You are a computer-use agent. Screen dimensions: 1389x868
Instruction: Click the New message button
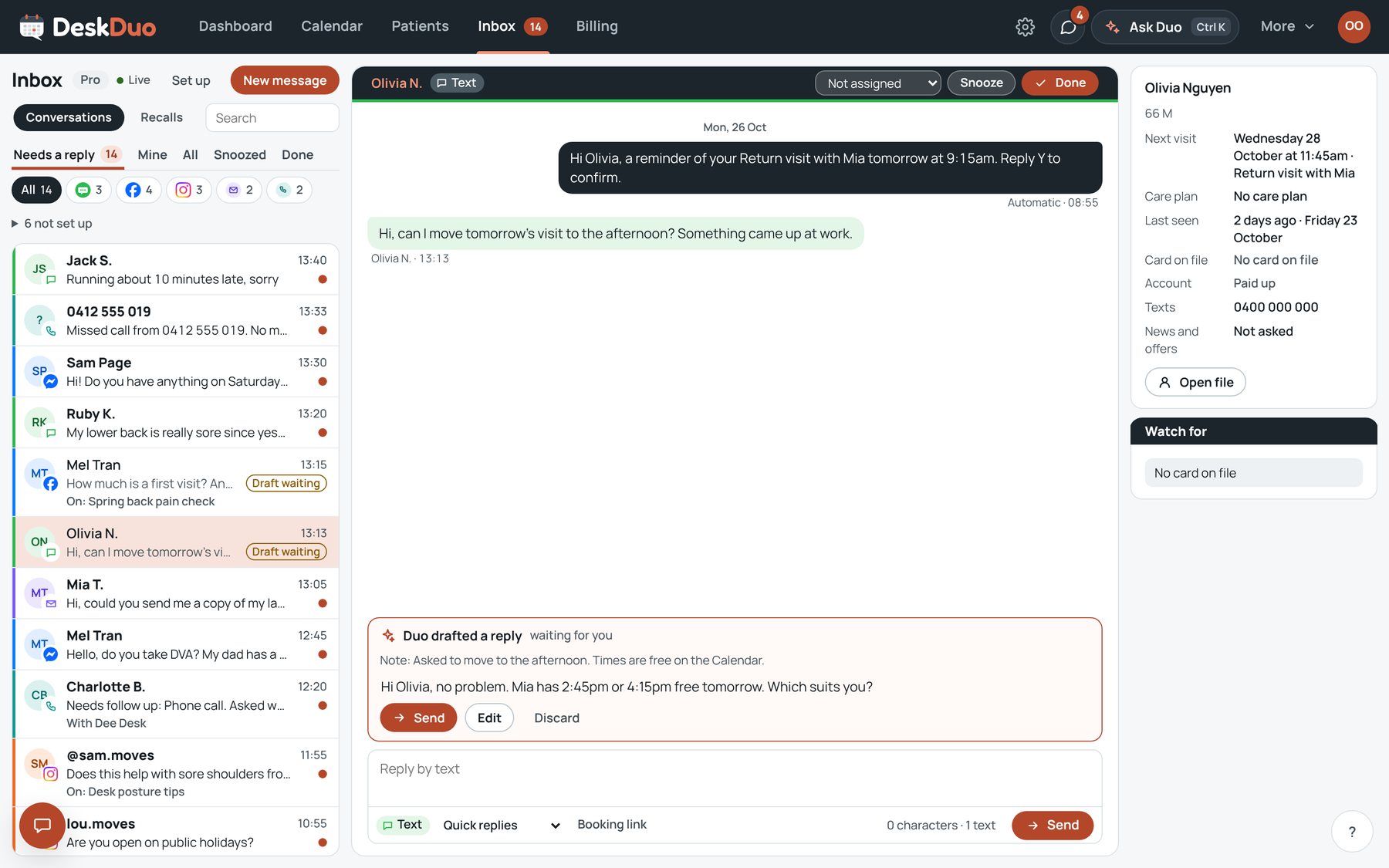pyautogui.click(x=285, y=80)
